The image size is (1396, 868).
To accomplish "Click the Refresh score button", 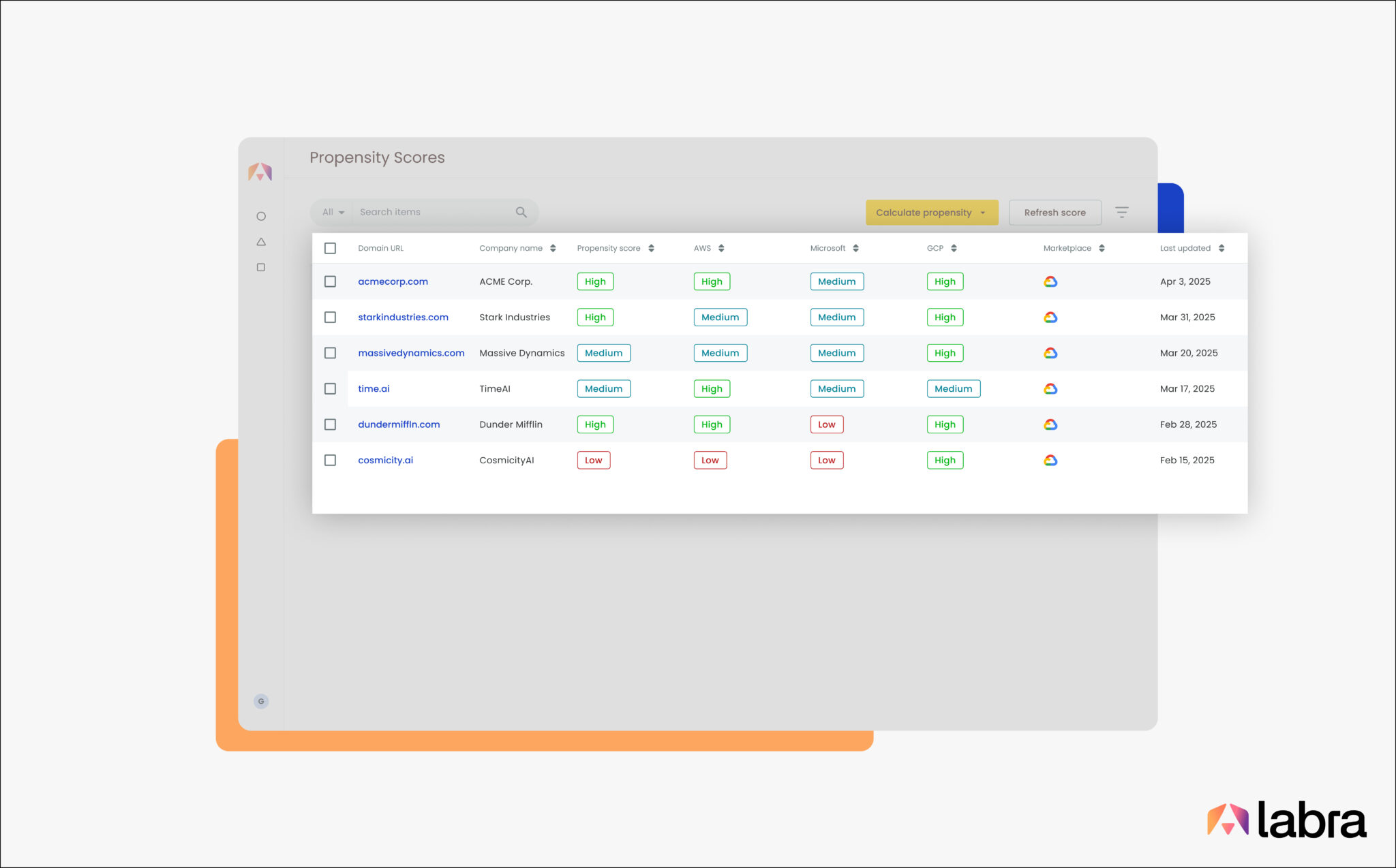I will tap(1054, 212).
